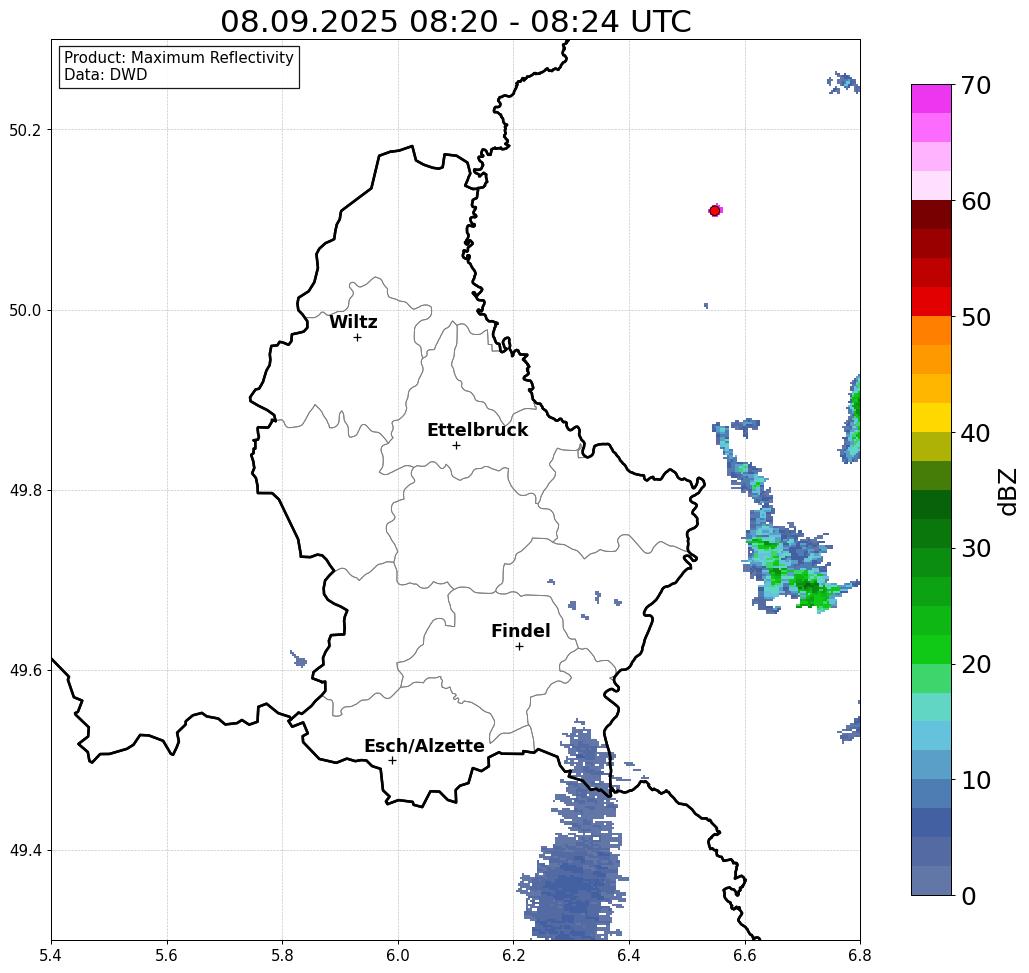
Task: Click the 'Product: Maximum Reflectivity' text
Action: 178,58
